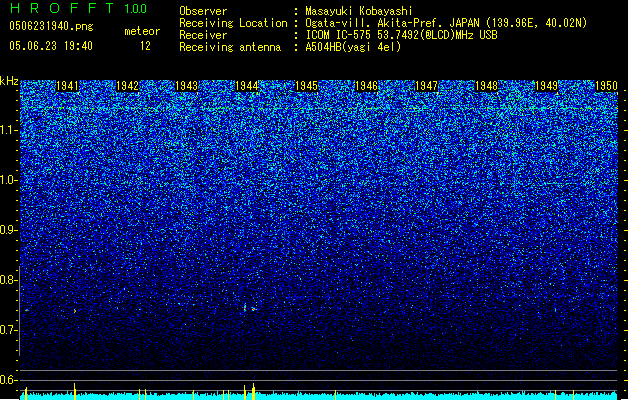Click the Receiving antenna field label
The width and height of the screenshot is (629, 400).
click(230, 47)
